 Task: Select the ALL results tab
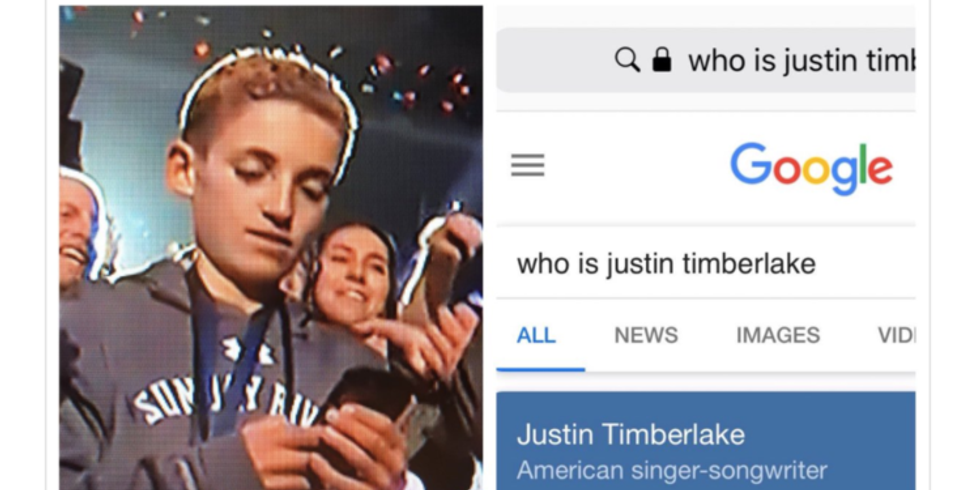(x=536, y=336)
